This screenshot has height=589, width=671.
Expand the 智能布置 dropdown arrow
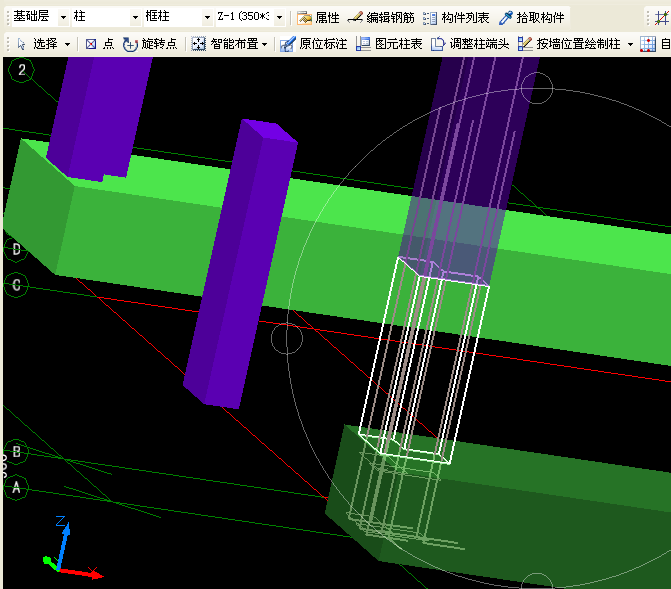264,44
